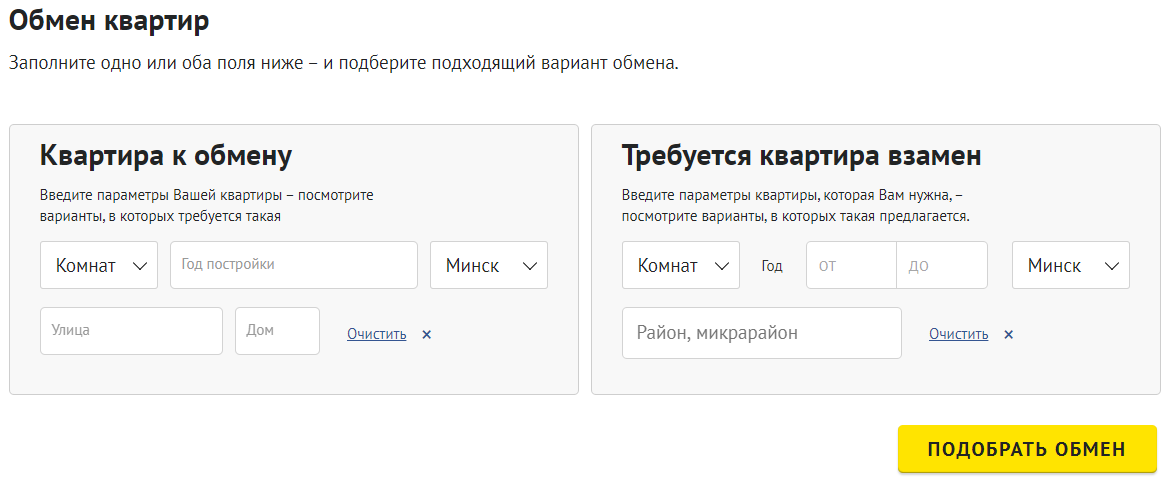The width and height of the screenshot is (1174, 487).
Task: Focus the year 'от' field
Action: [x=851, y=266]
